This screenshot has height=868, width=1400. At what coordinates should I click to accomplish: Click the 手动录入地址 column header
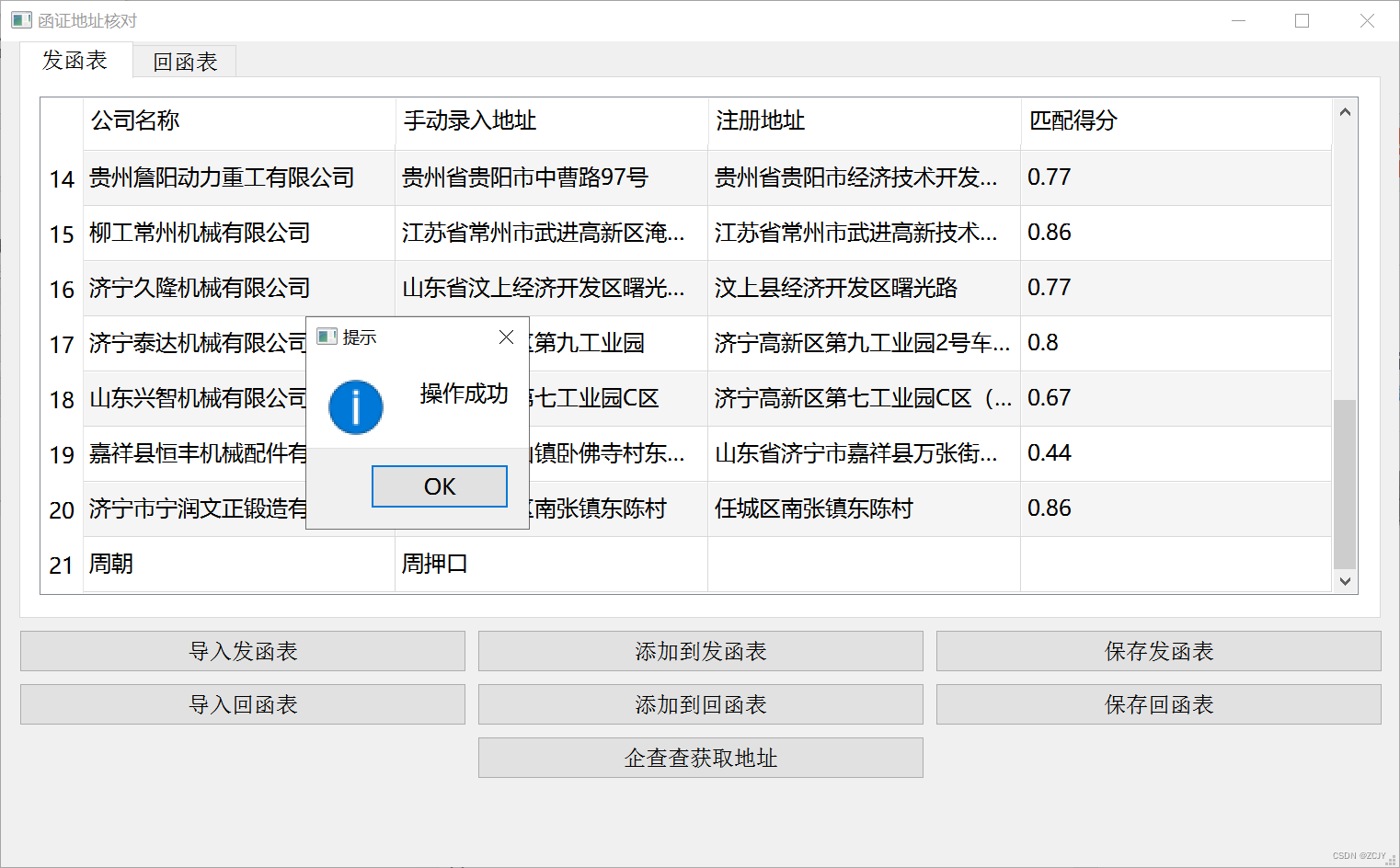click(x=552, y=121)
